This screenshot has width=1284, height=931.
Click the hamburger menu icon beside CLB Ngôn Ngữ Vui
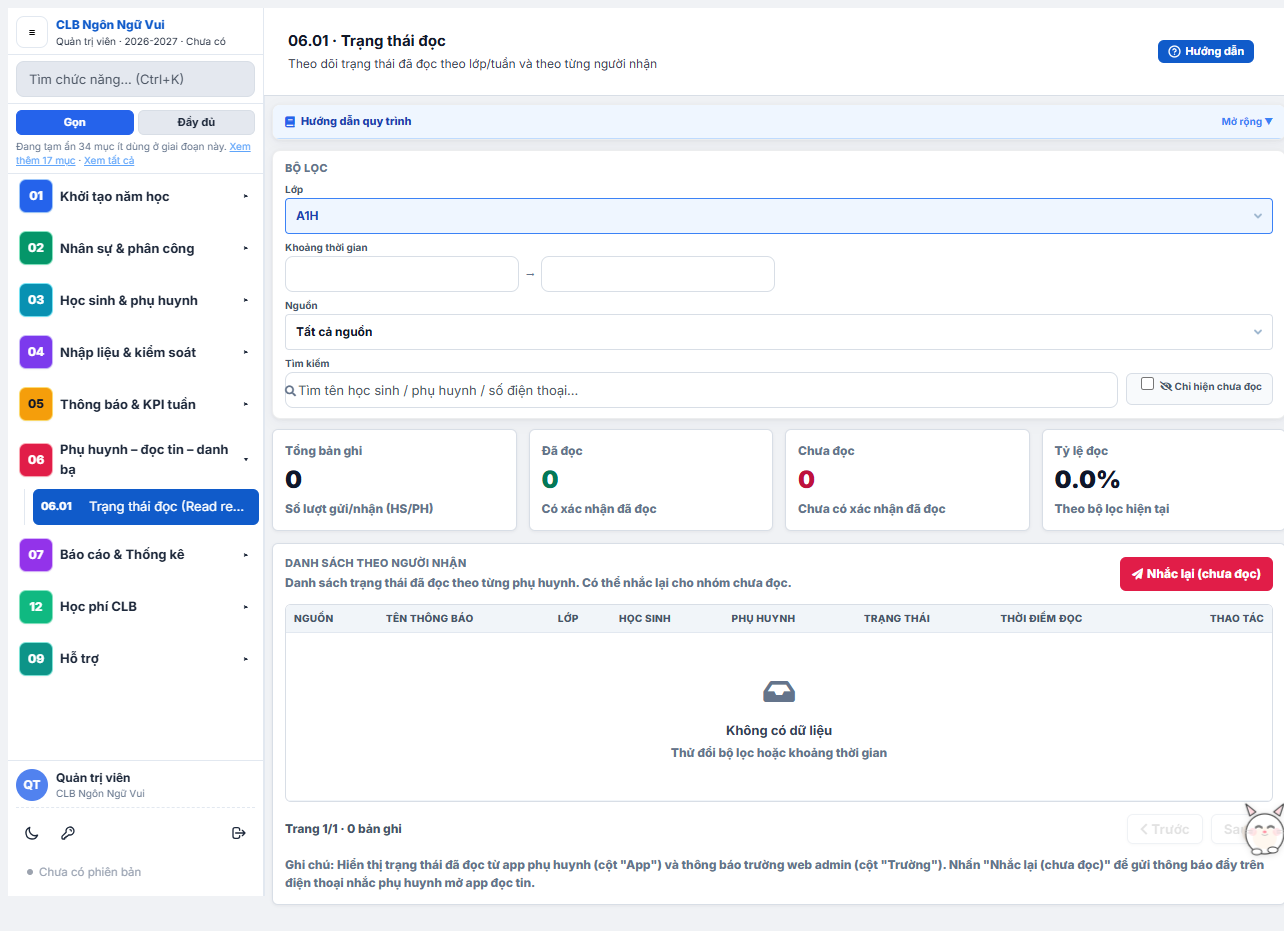tap(32, 33)
